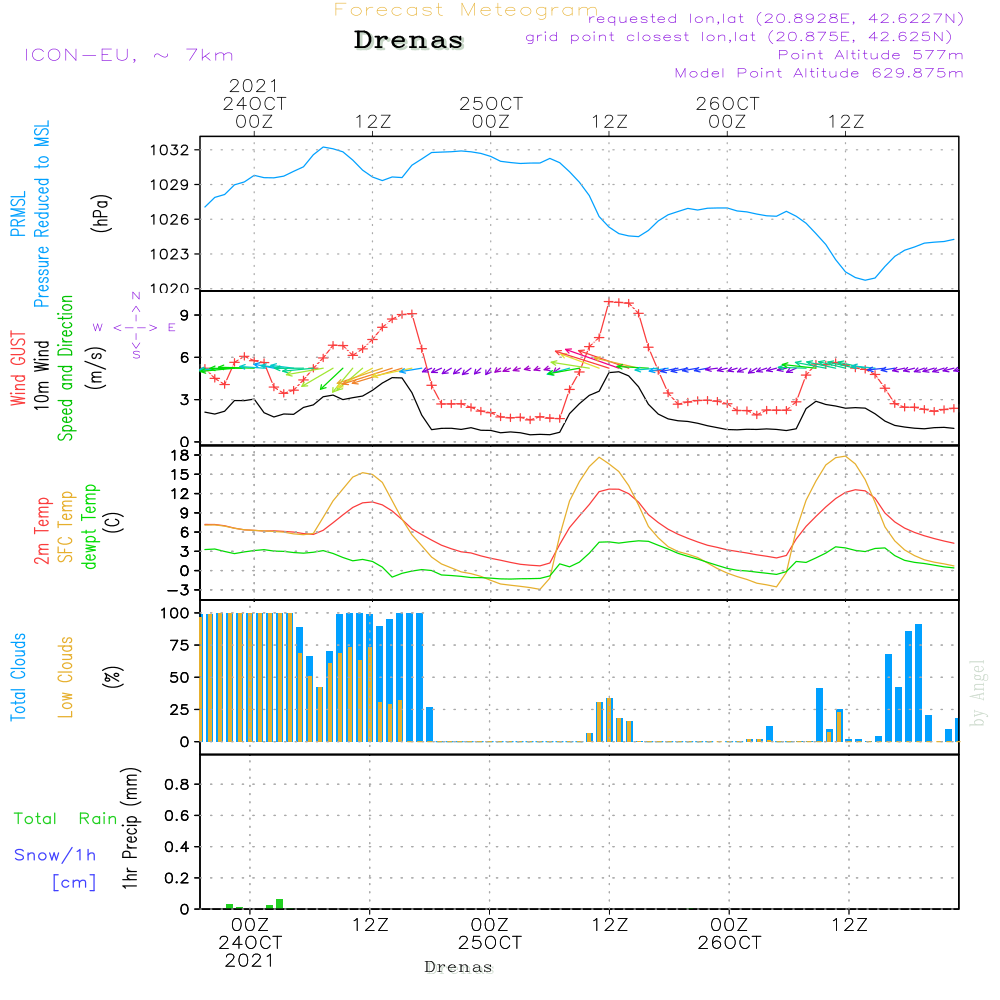
Task: Click the Model Point Altitude 629.875m text
Action: 819,73
